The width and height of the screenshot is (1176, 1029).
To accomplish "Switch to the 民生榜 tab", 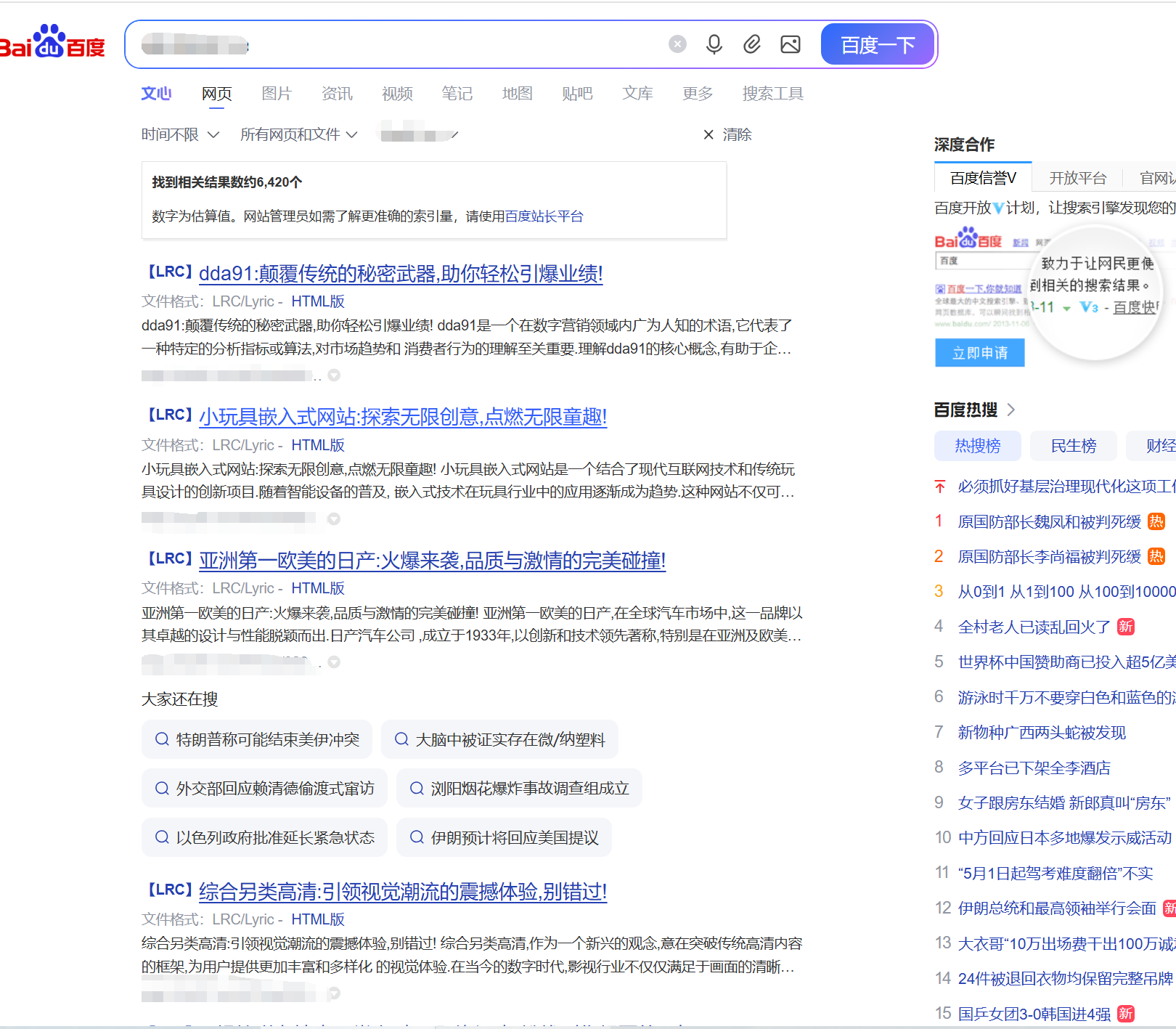I will 1074,446.
